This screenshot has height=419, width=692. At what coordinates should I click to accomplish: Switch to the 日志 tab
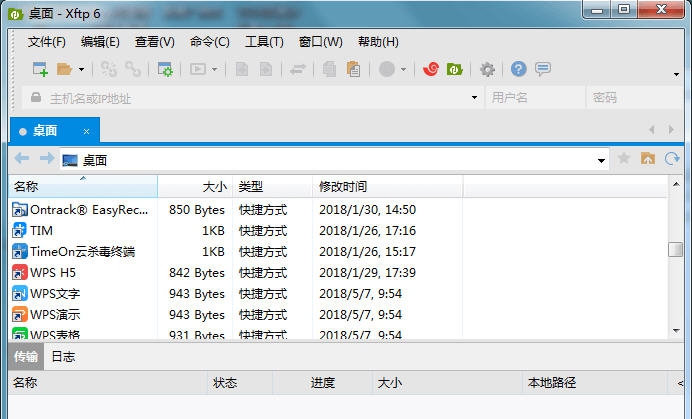point(63,357)
